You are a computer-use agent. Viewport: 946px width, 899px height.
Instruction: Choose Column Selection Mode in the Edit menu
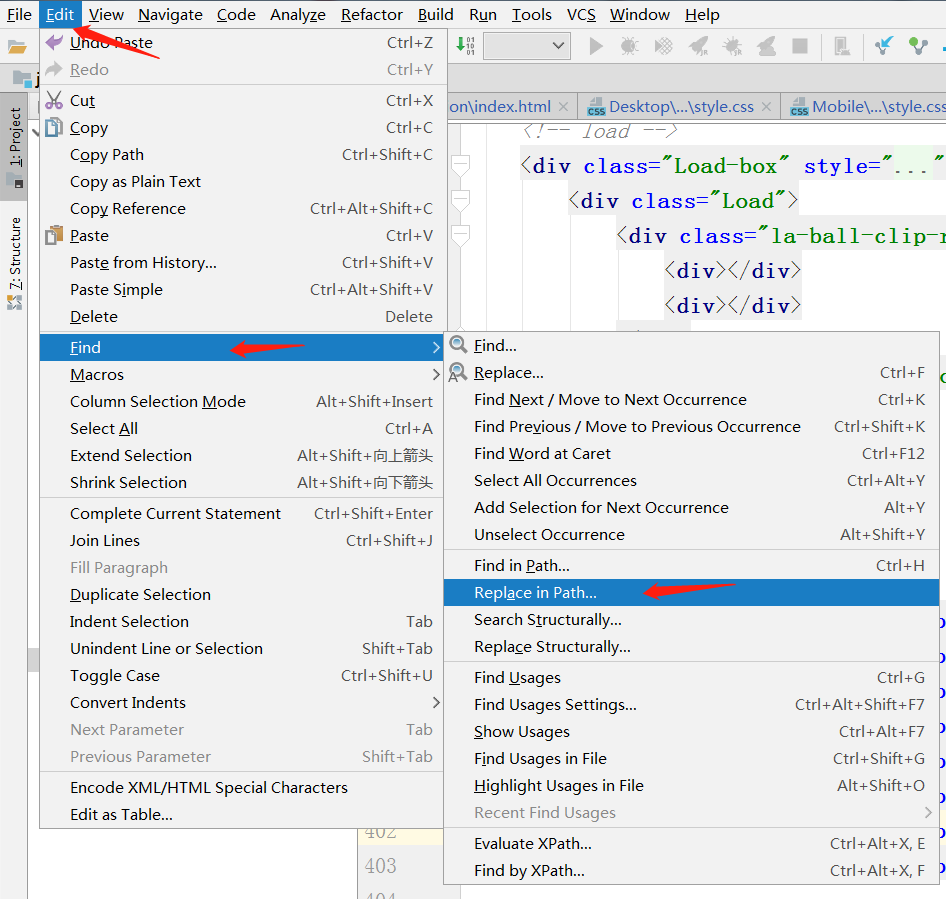(157, 401)
